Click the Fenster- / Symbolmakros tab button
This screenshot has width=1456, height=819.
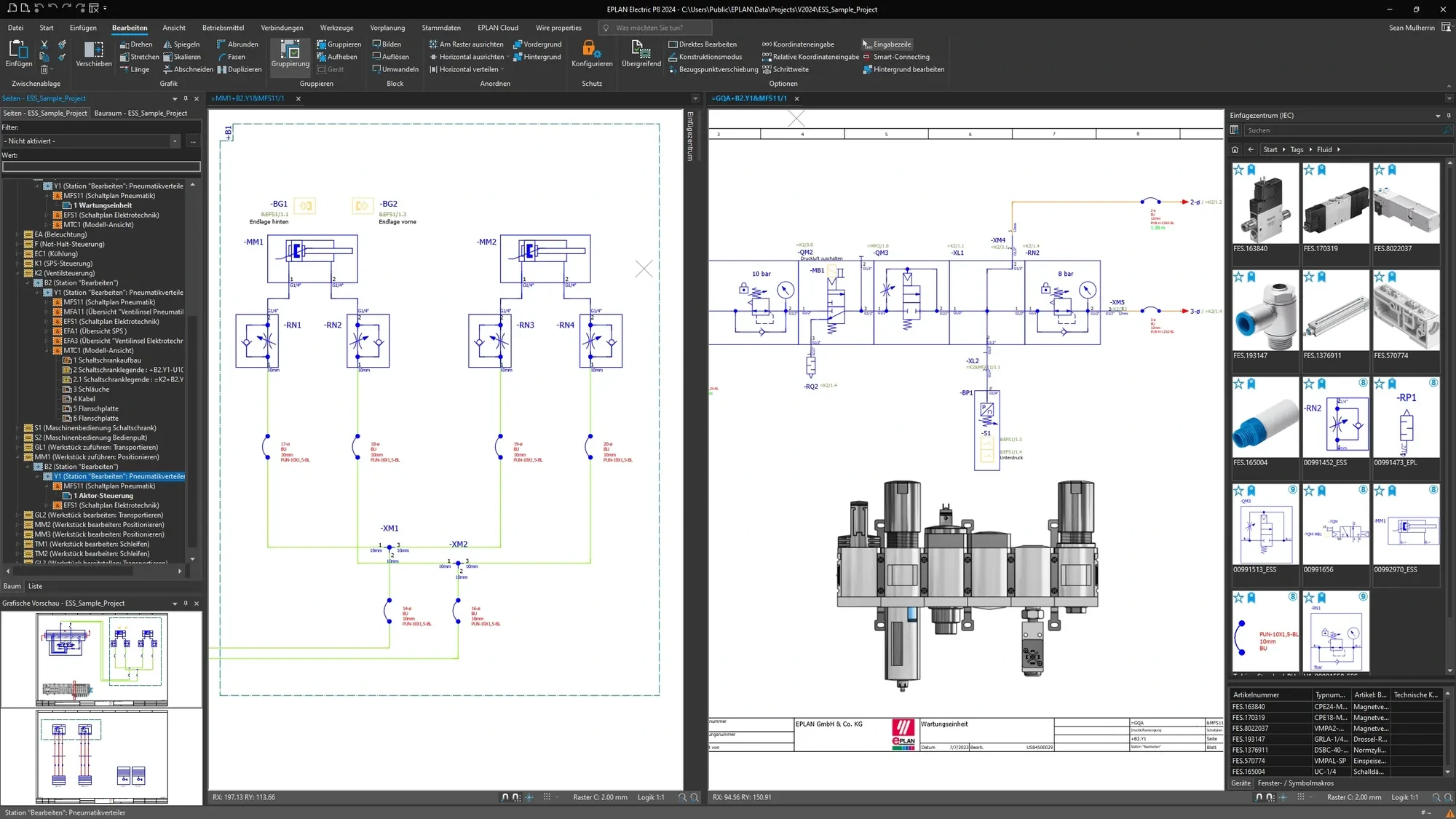click(1295, 783)
